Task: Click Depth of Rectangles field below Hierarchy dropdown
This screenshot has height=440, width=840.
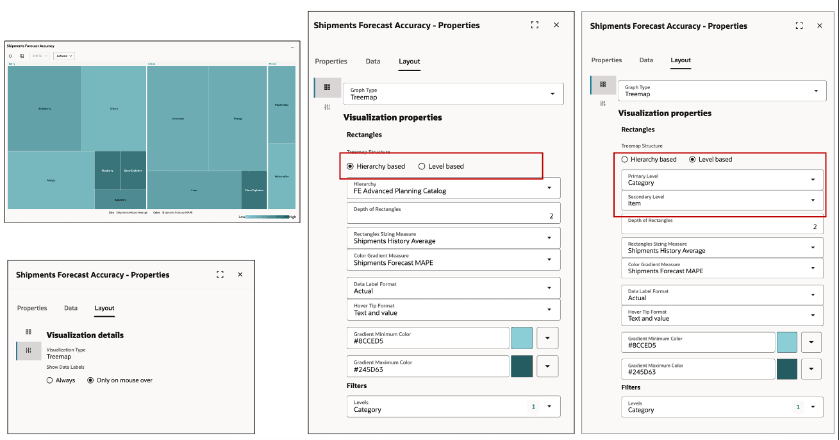Action: 454,213
